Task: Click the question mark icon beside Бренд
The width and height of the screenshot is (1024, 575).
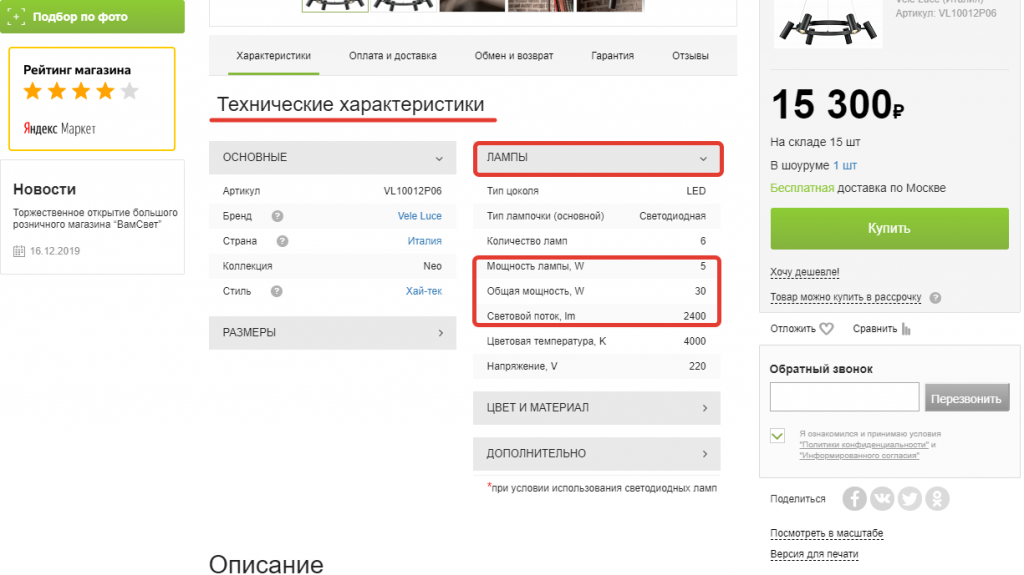Action: (277, 216)
